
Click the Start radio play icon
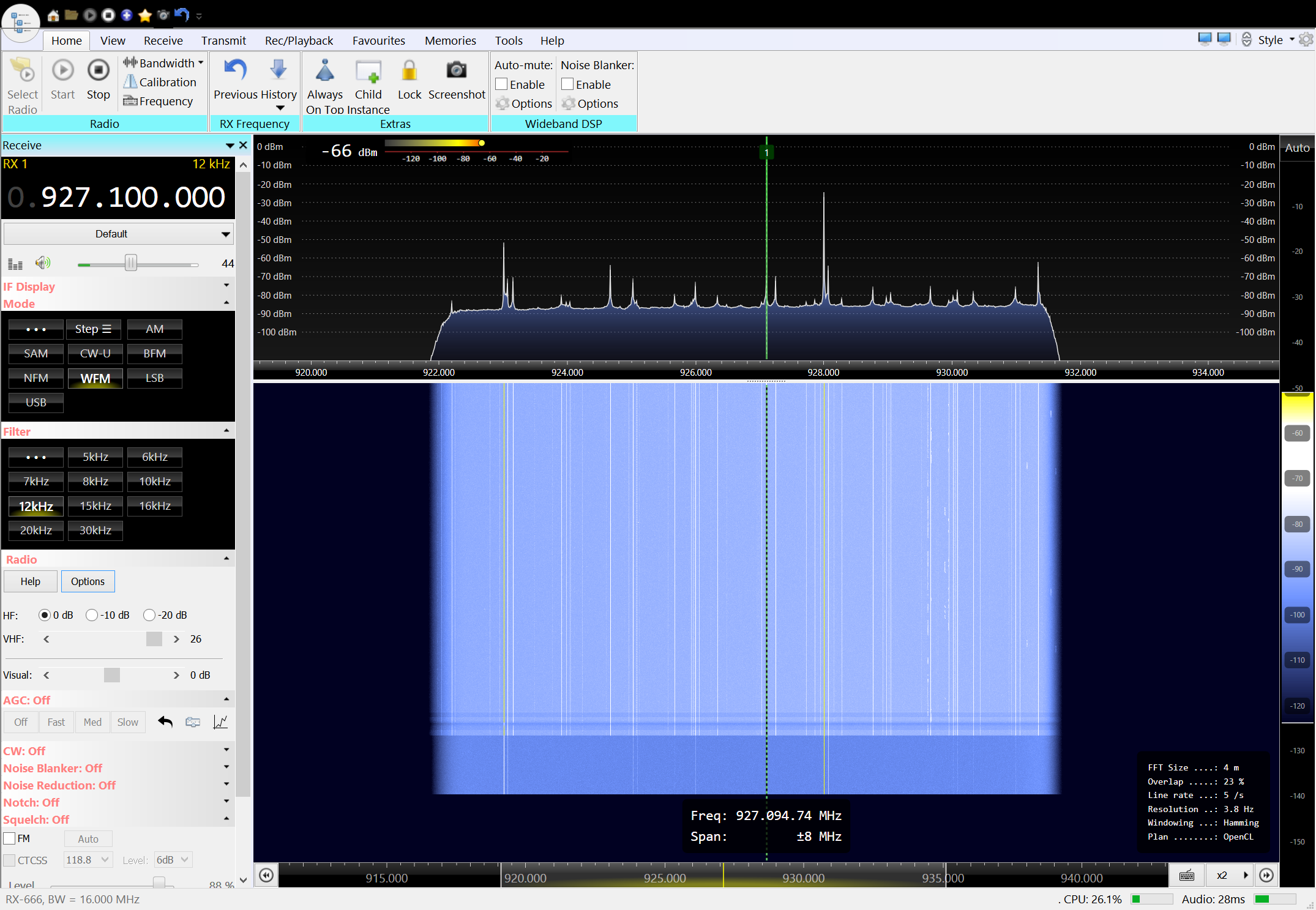pos(62,71)
